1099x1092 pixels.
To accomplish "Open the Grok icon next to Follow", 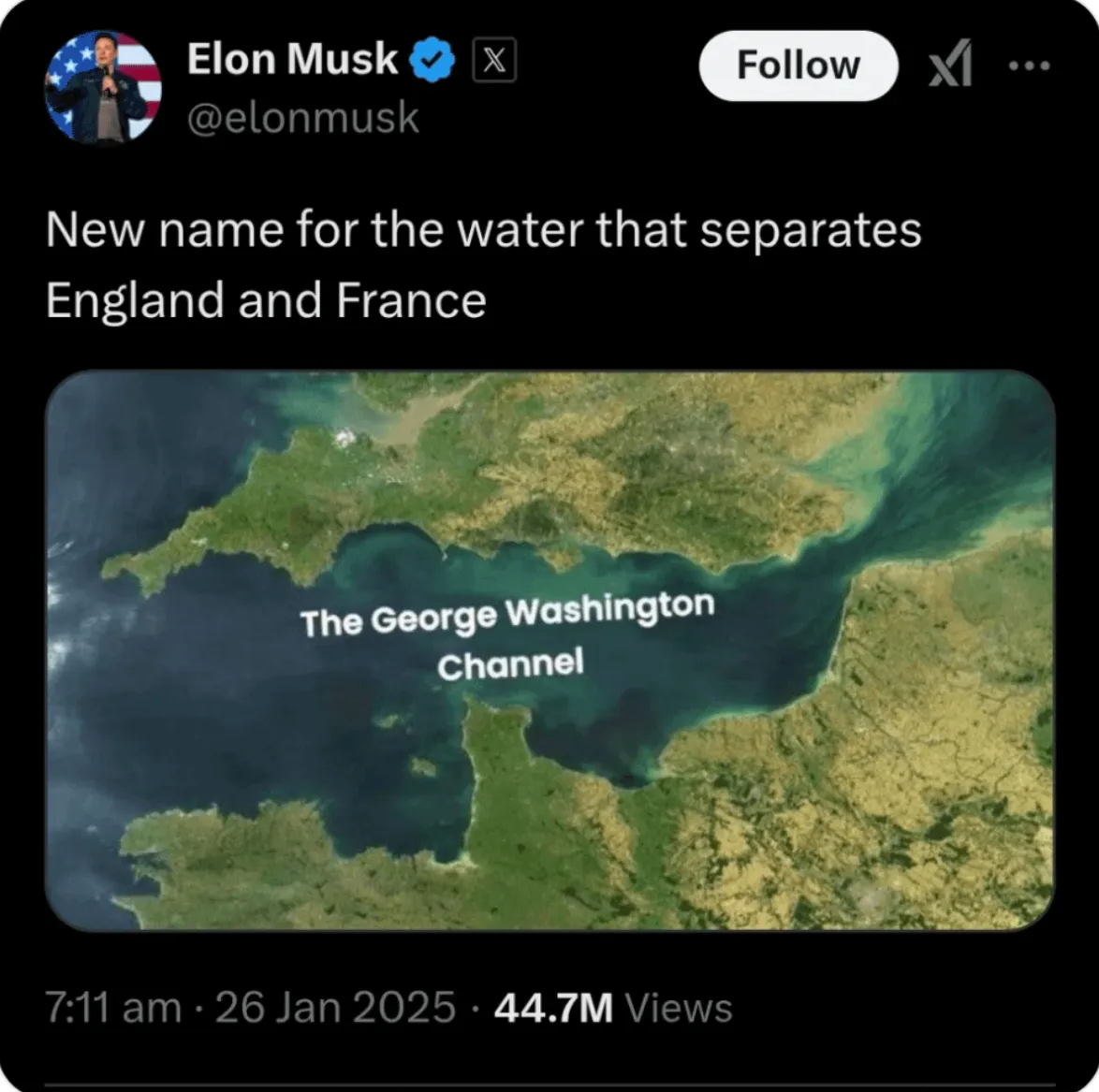I will pos(949,67).
